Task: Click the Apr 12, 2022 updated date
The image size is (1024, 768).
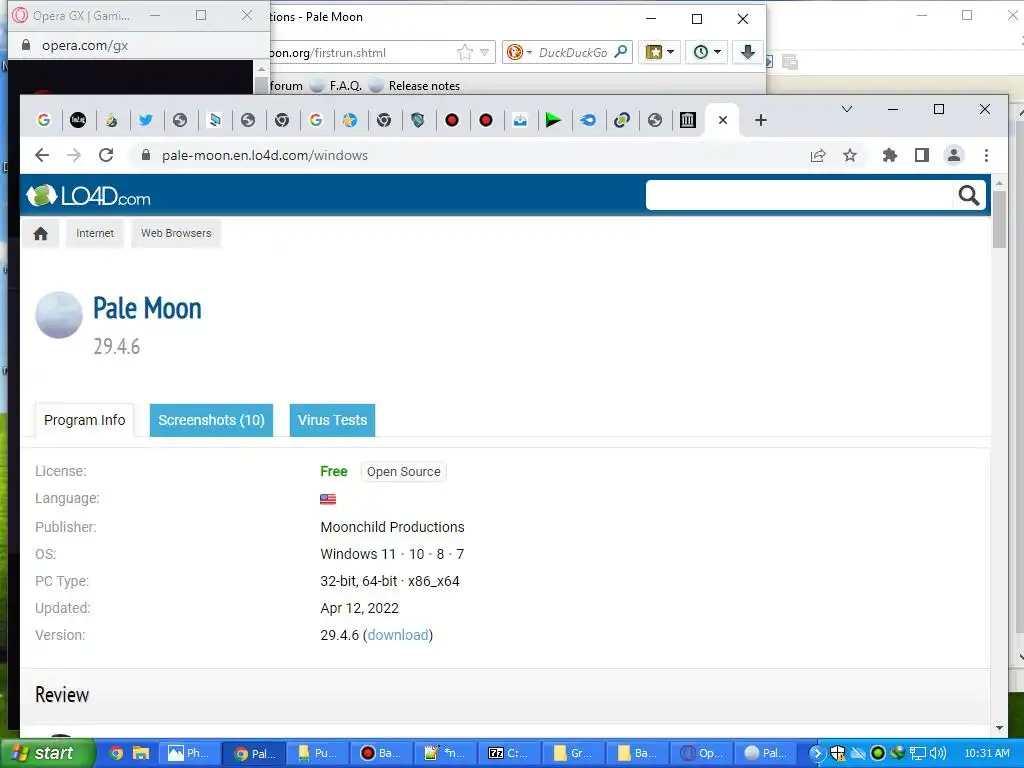Action: 359,609
